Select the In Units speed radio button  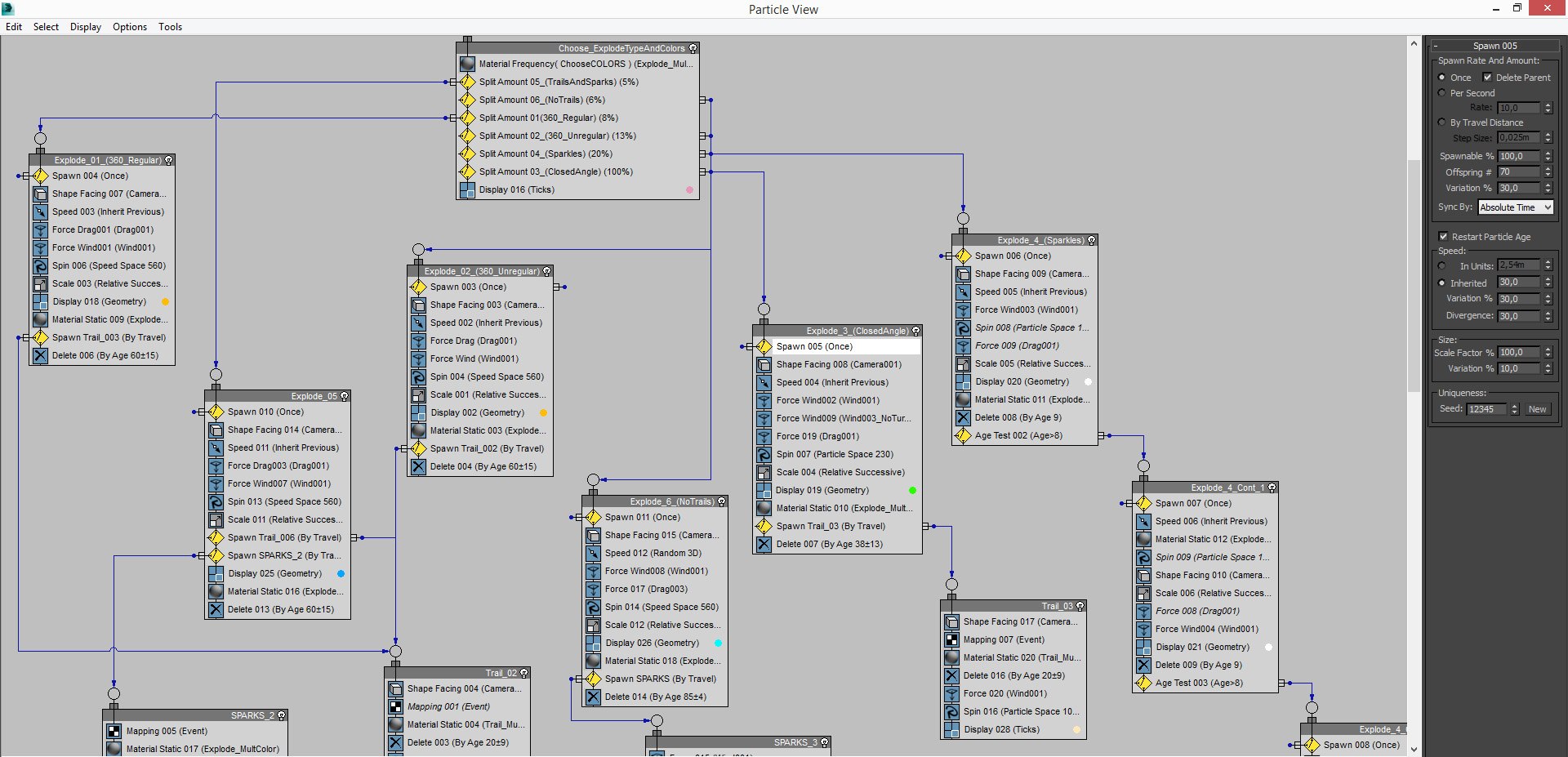pos(1442,266)
